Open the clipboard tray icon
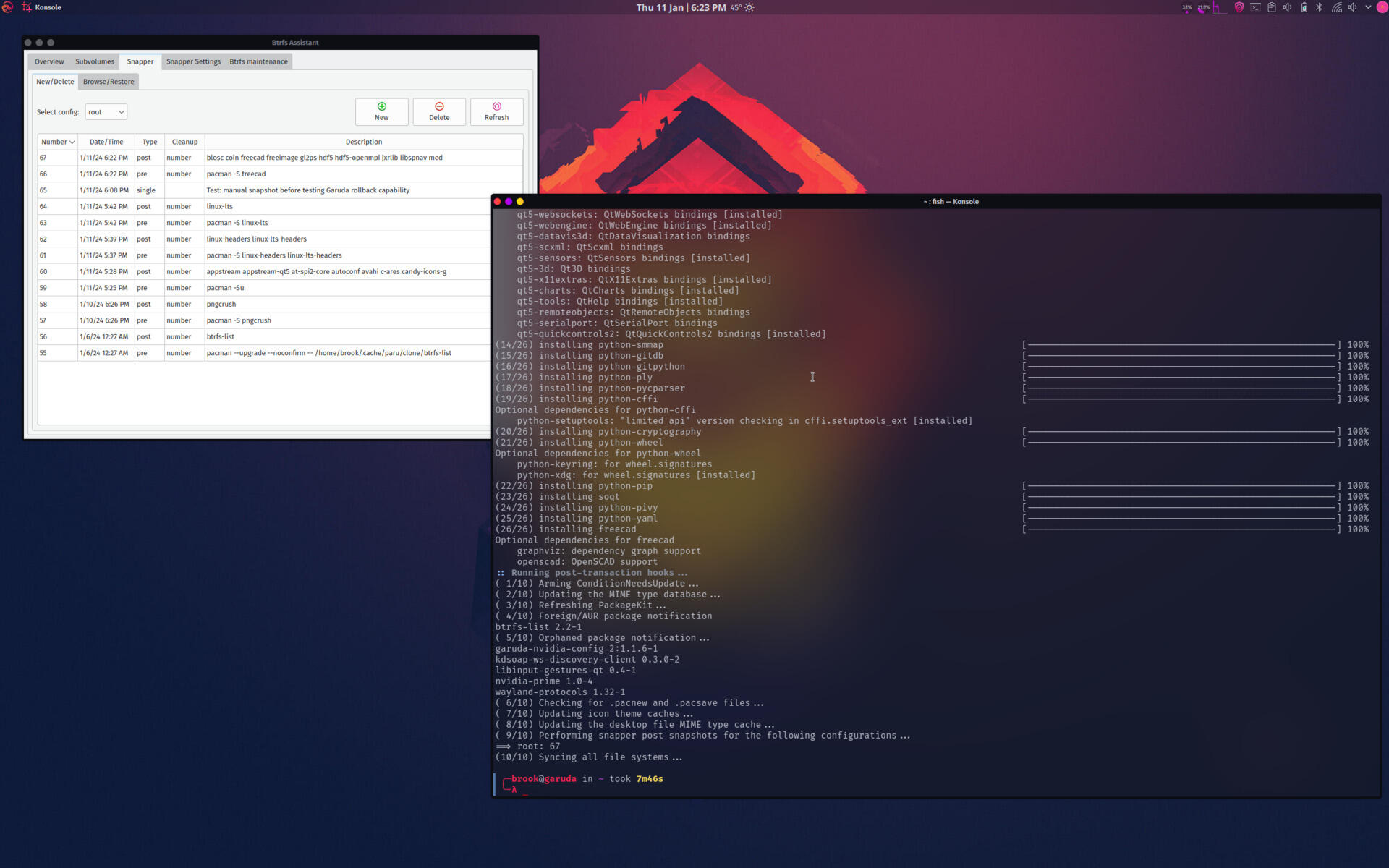 (1271, 7)
